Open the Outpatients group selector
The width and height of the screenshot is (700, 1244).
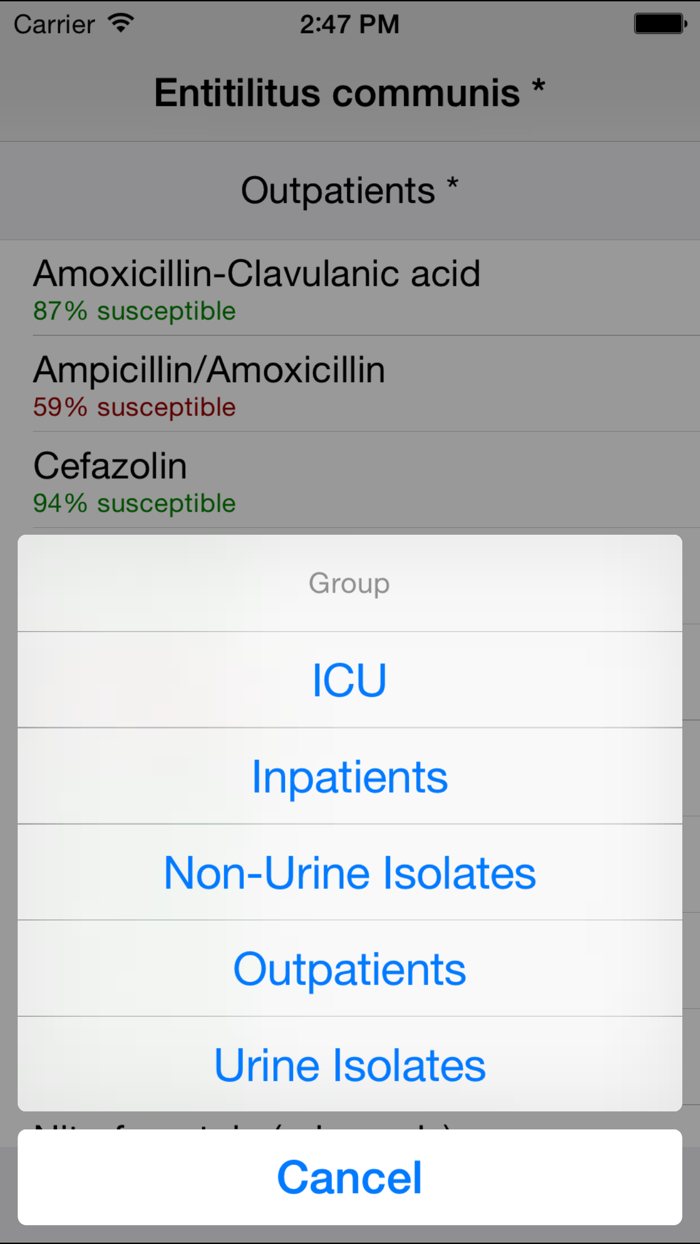(349, 190)
